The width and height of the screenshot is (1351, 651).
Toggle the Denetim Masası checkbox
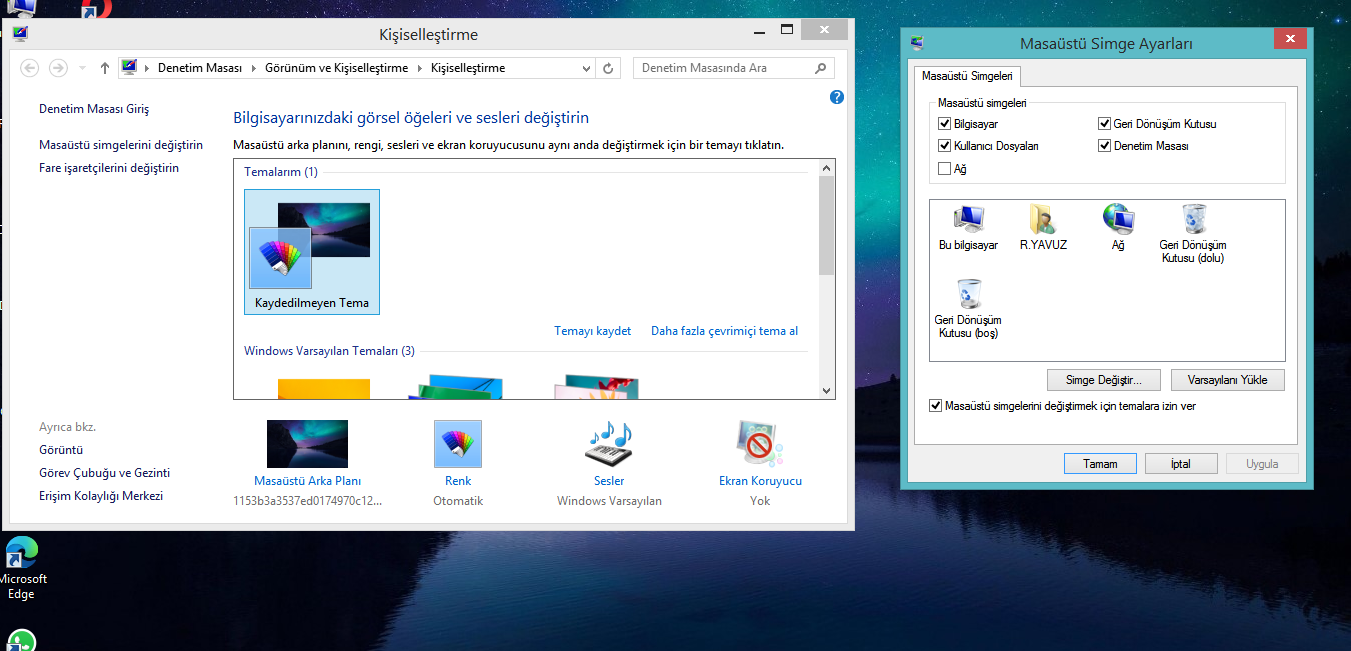pyautogui.click(x=1105, y=146)
